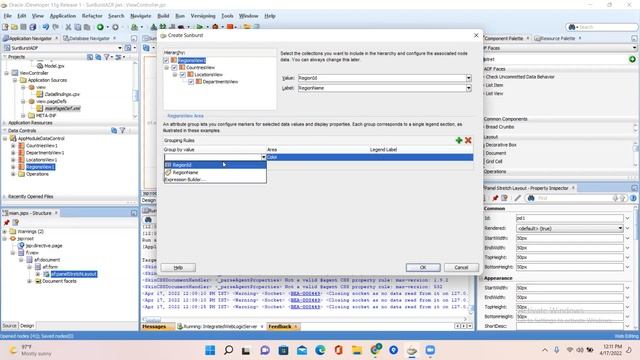Viewport: 640px width, 360px height.
Task: Open Feedback tab in log panel
Action: [x=280, y=327]
